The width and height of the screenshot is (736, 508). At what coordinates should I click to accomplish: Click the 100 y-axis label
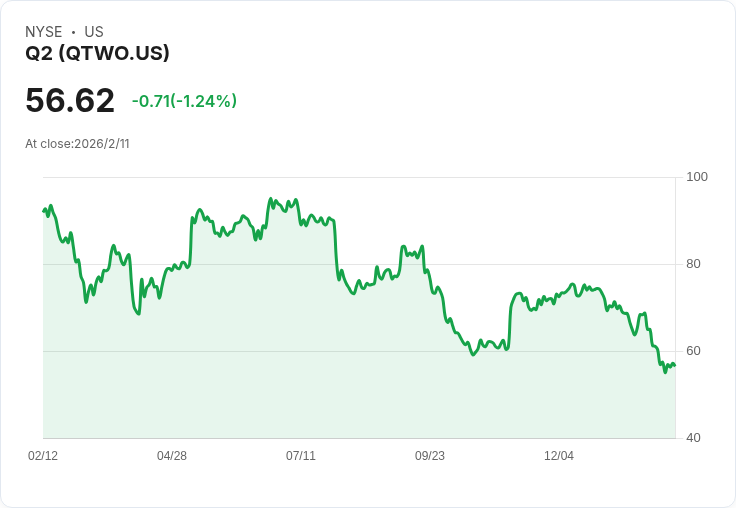pyautogui.click(x=697, y=177)
